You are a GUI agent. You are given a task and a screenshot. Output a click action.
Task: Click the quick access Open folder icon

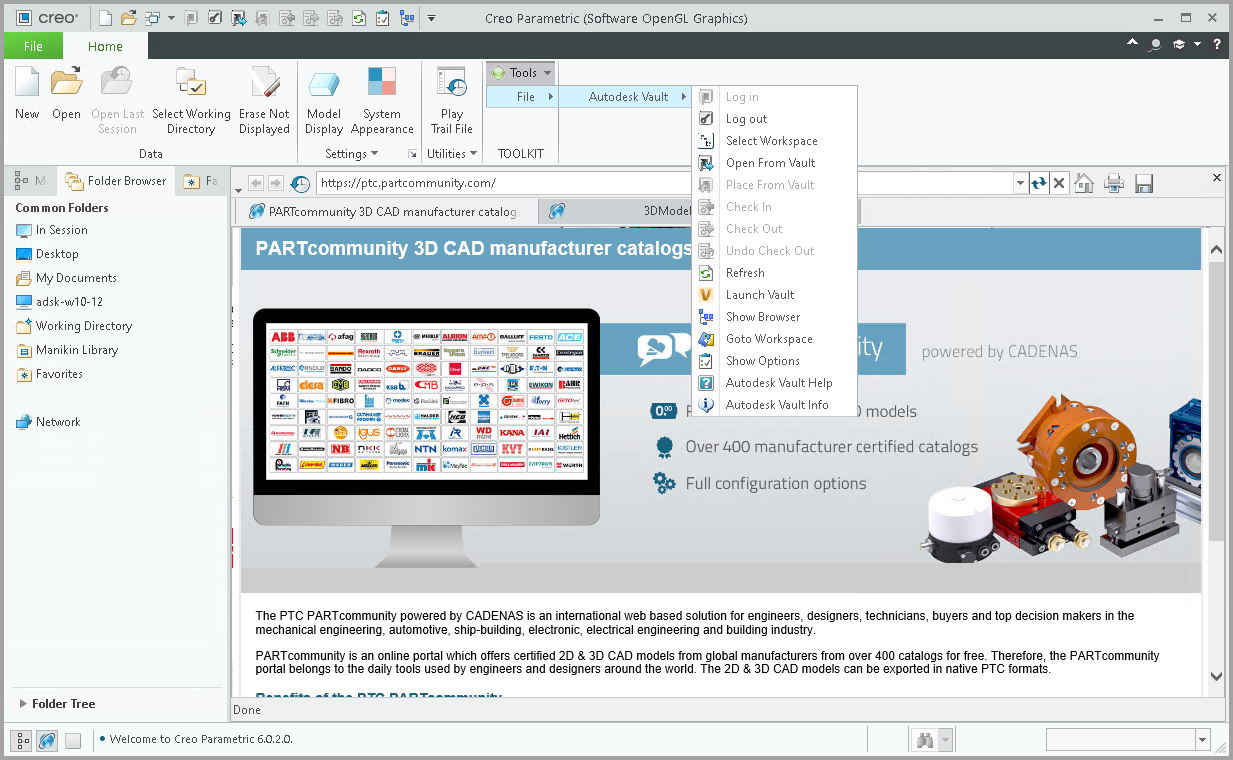point(128,18)
